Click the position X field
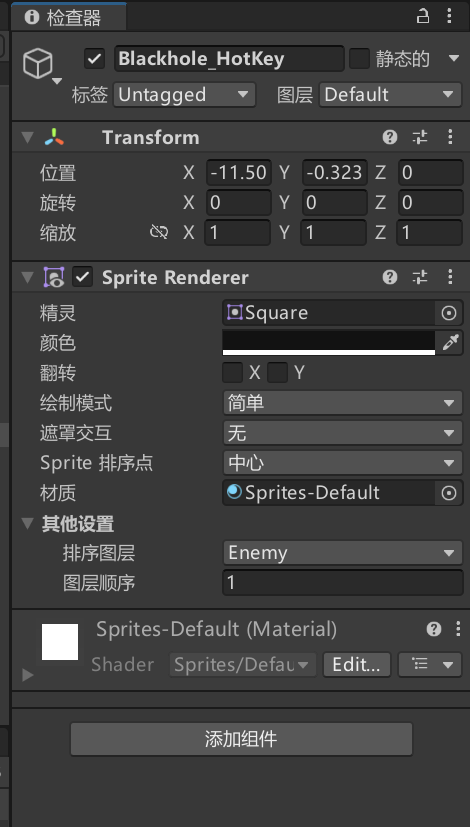This screenshot has width=470, height=827. pyautogui.click(x=238, y=172)
